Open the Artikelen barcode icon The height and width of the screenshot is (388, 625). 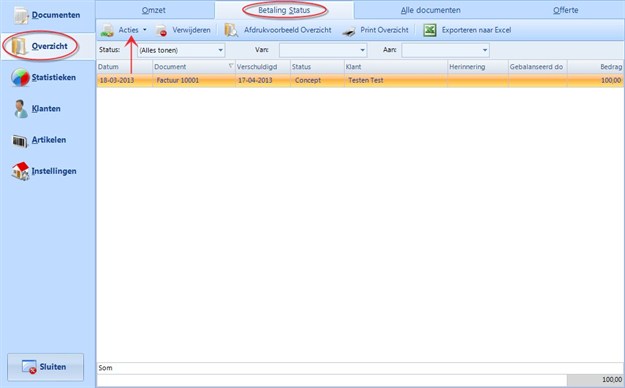click(x=20, y=140)
